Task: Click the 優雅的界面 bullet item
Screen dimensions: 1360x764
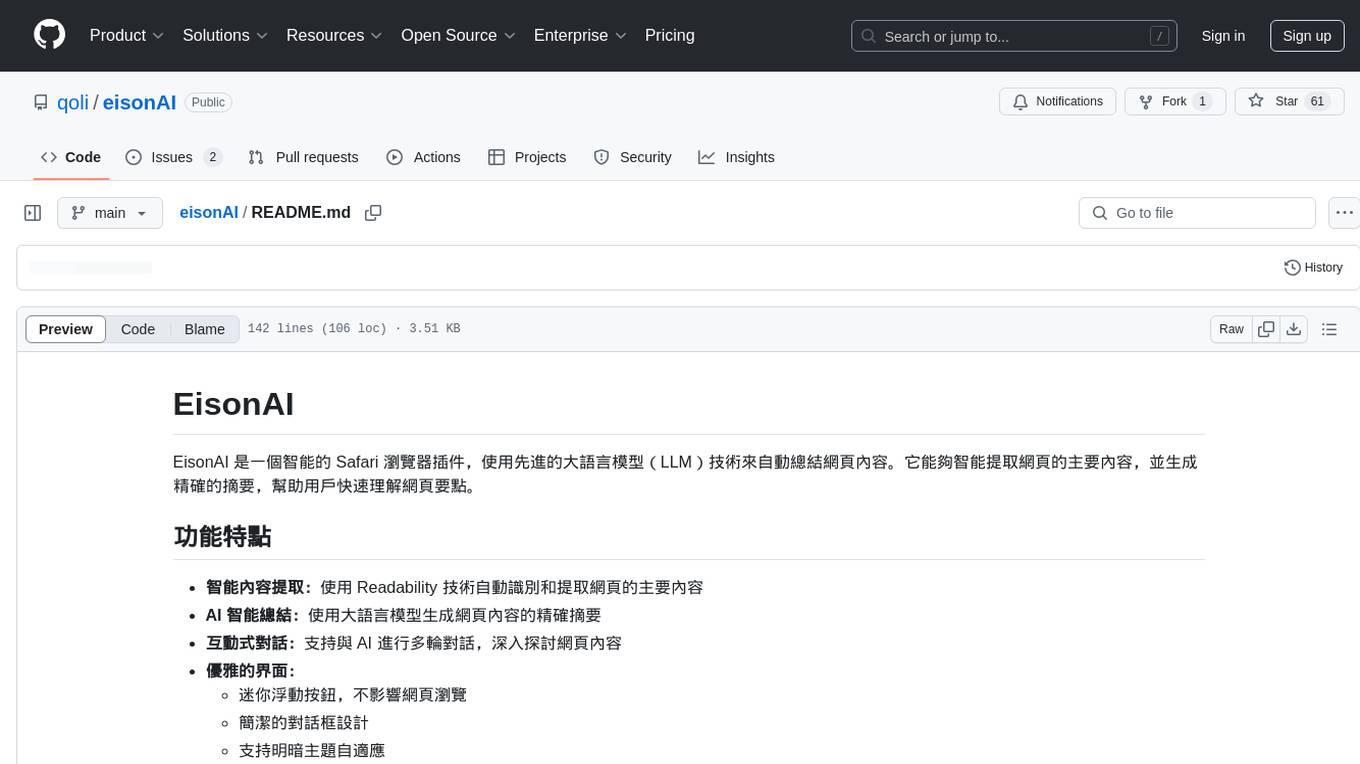Action: click(251, 671)
